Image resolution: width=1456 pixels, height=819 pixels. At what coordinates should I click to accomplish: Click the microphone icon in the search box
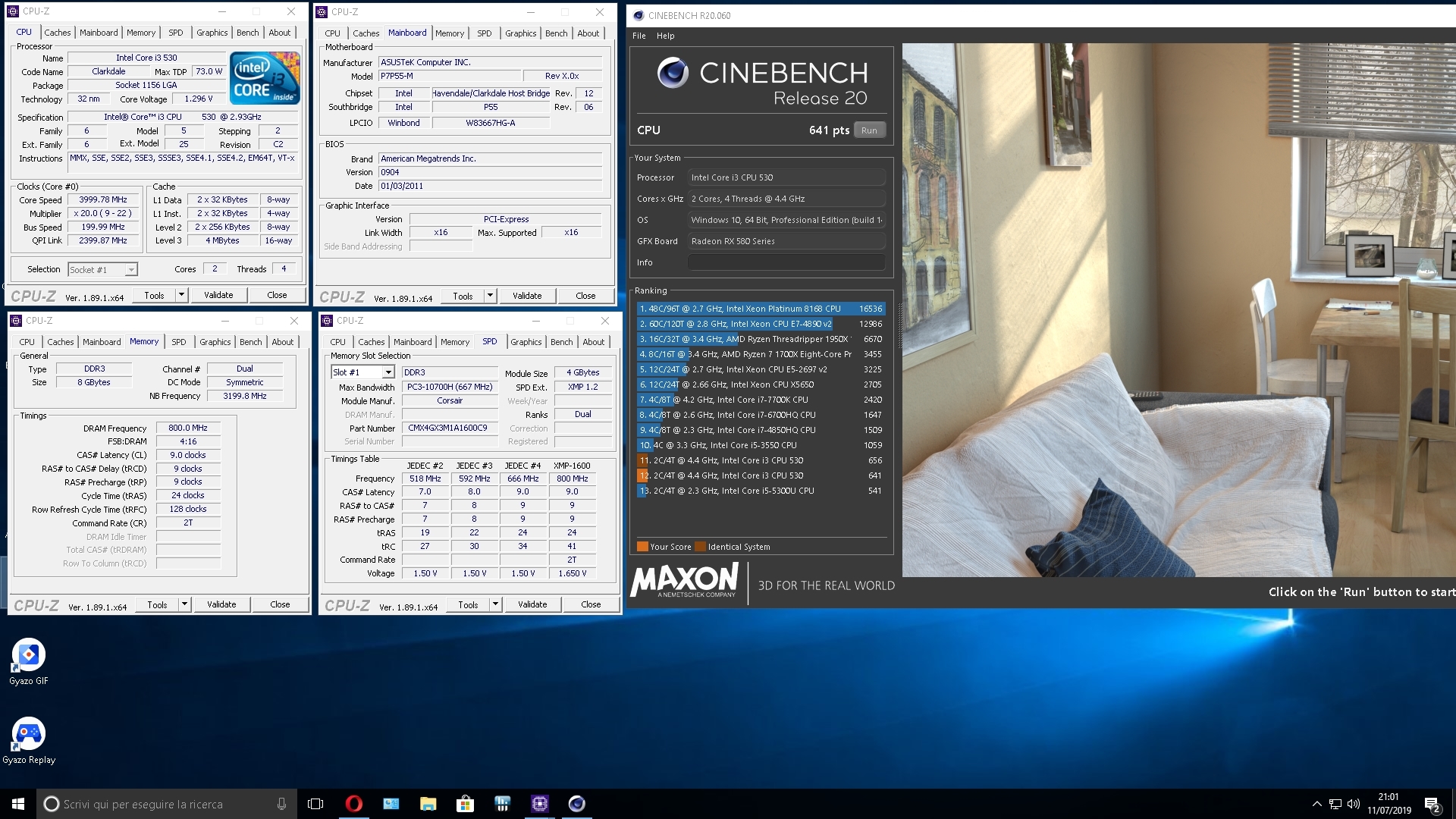(281, 804)
